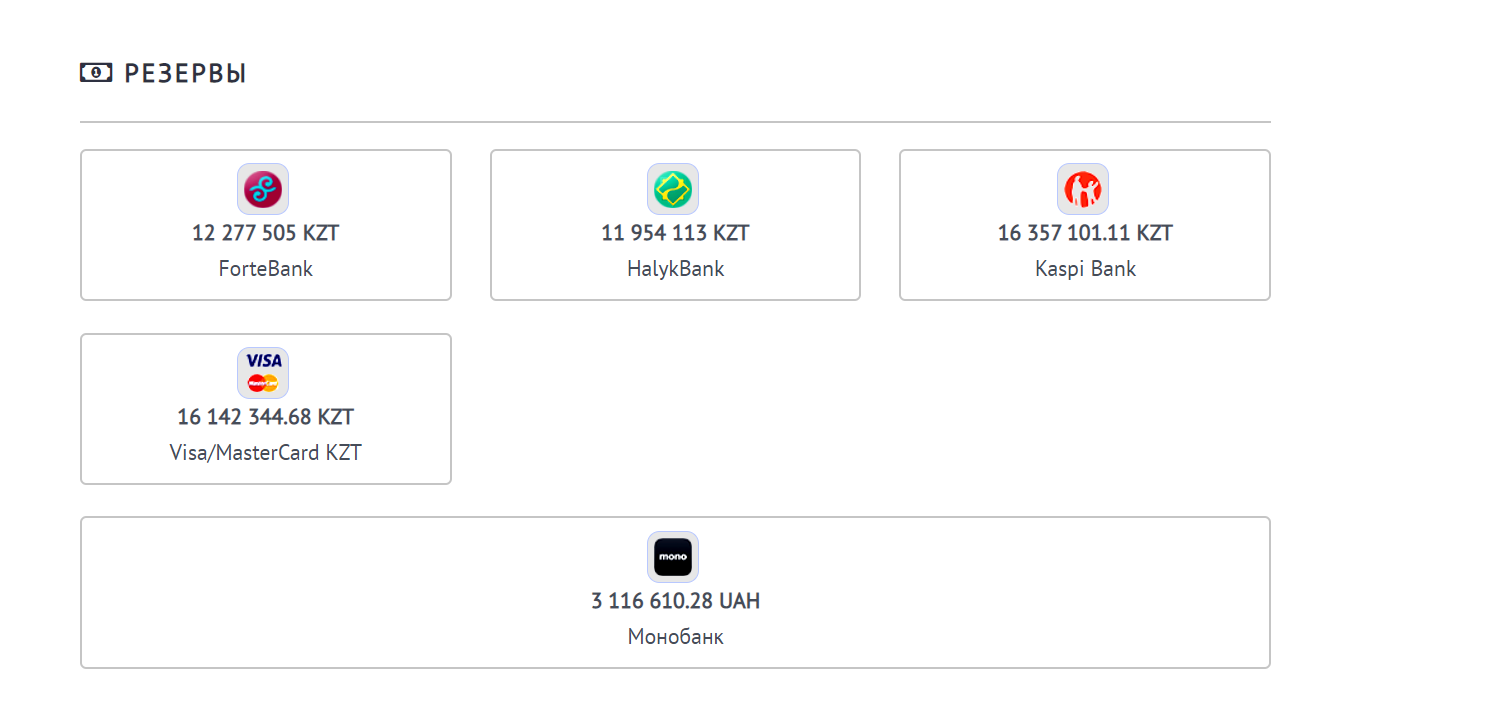
Task: Click the banknote icon beside Резервы heading
Action: [96, 72]
